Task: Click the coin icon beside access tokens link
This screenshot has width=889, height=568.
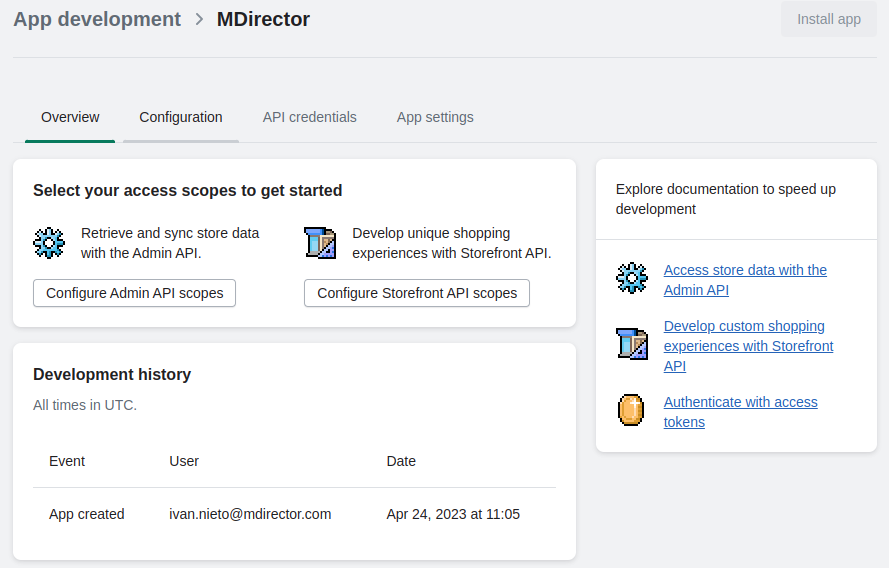Action: coord(631,410)
